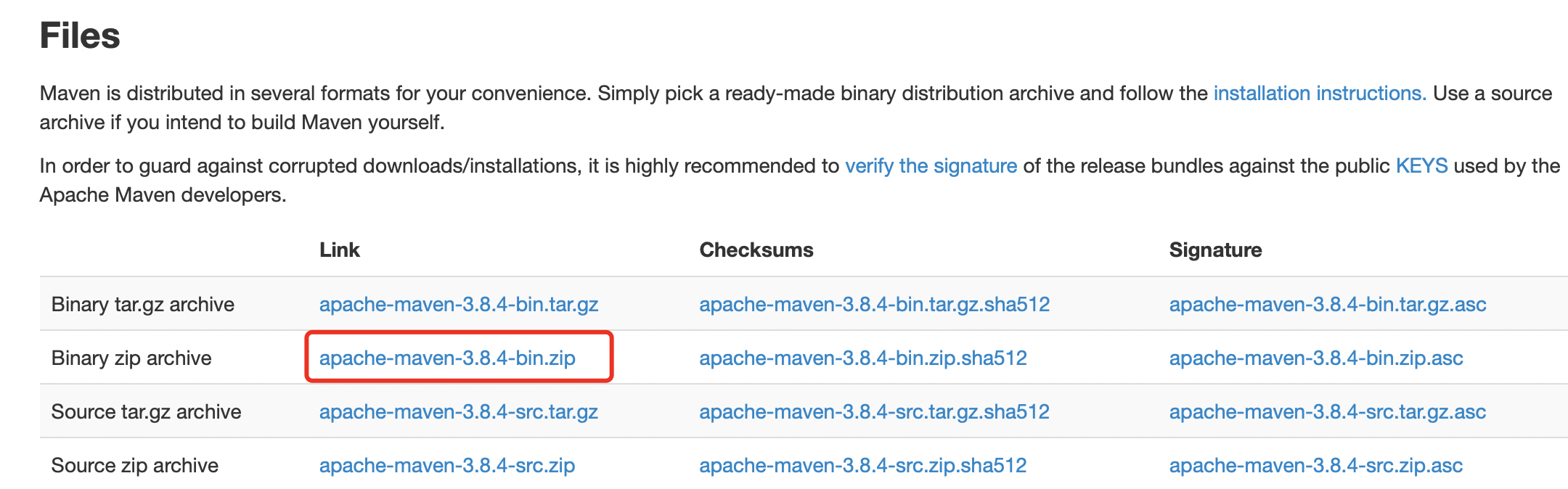Open the installation instructions link
Screen dimensions: 1568x489
tap(1319, 94)
